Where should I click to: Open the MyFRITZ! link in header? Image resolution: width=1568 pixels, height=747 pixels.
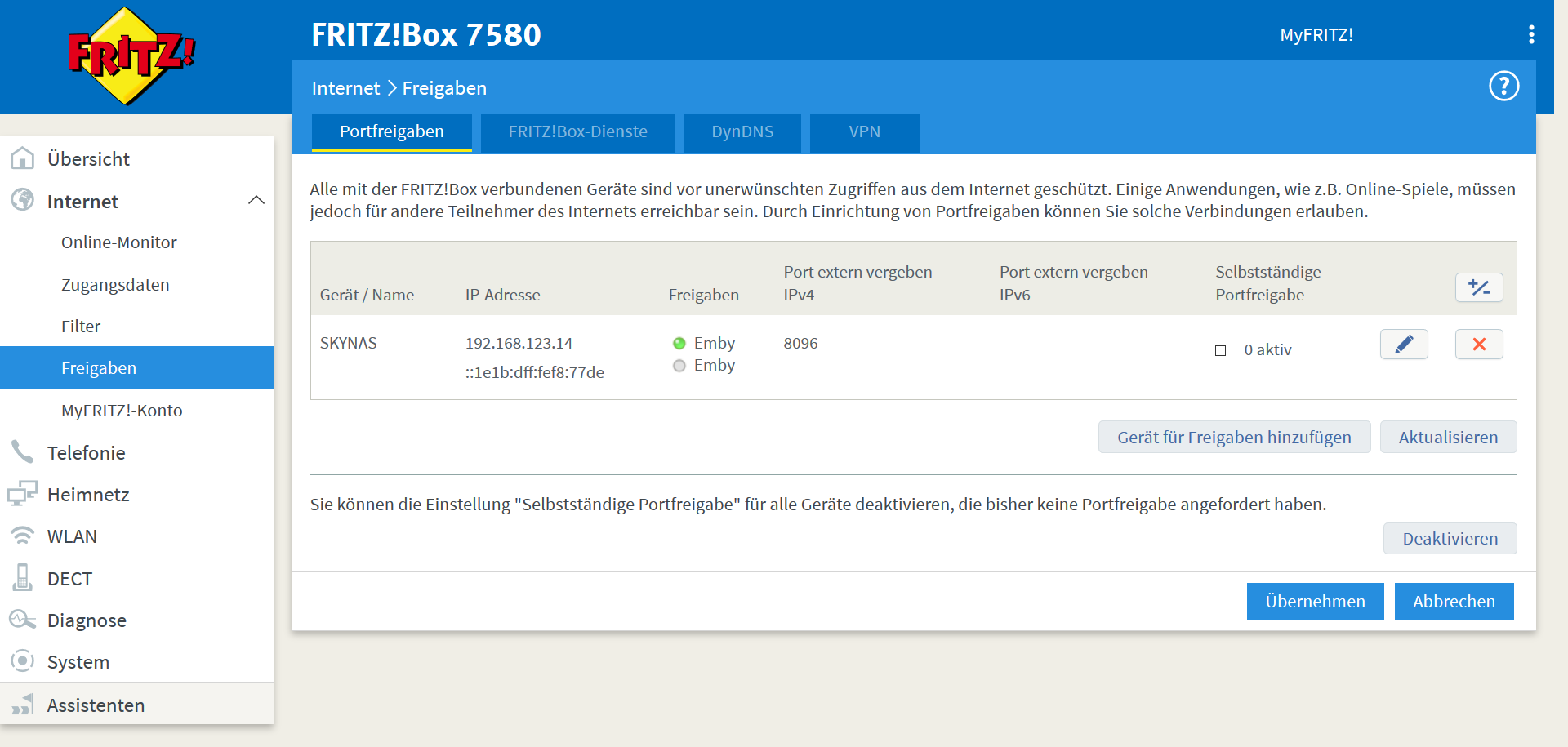point(1316,35)
